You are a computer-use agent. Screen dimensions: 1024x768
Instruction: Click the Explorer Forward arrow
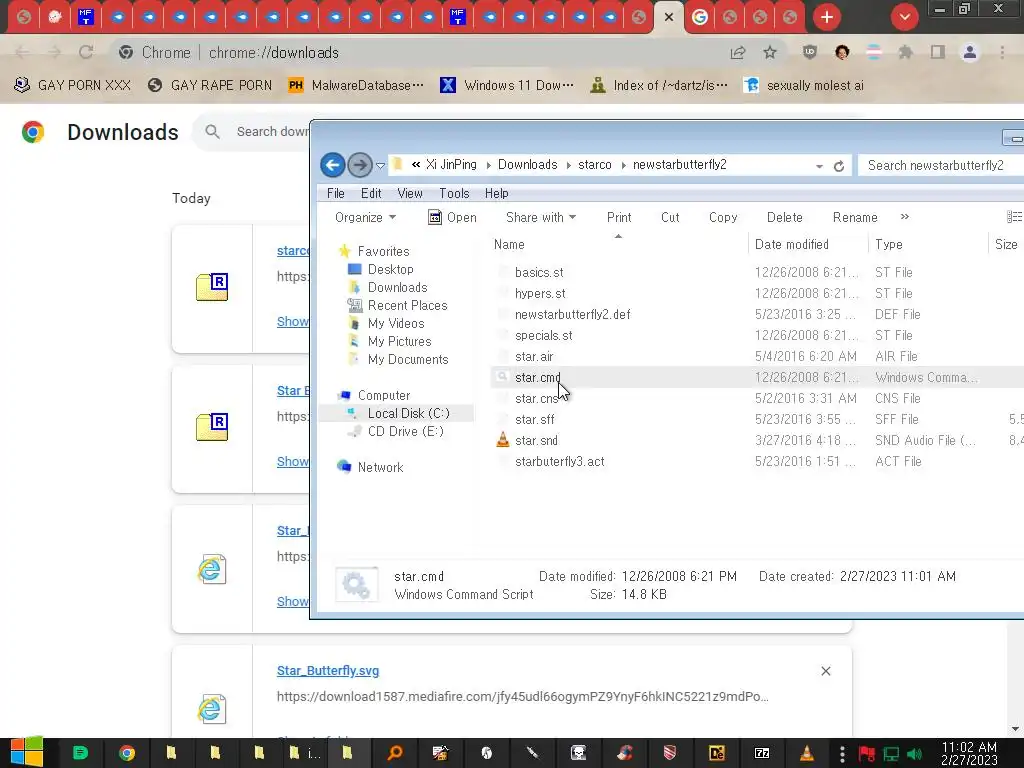(359, 165)
